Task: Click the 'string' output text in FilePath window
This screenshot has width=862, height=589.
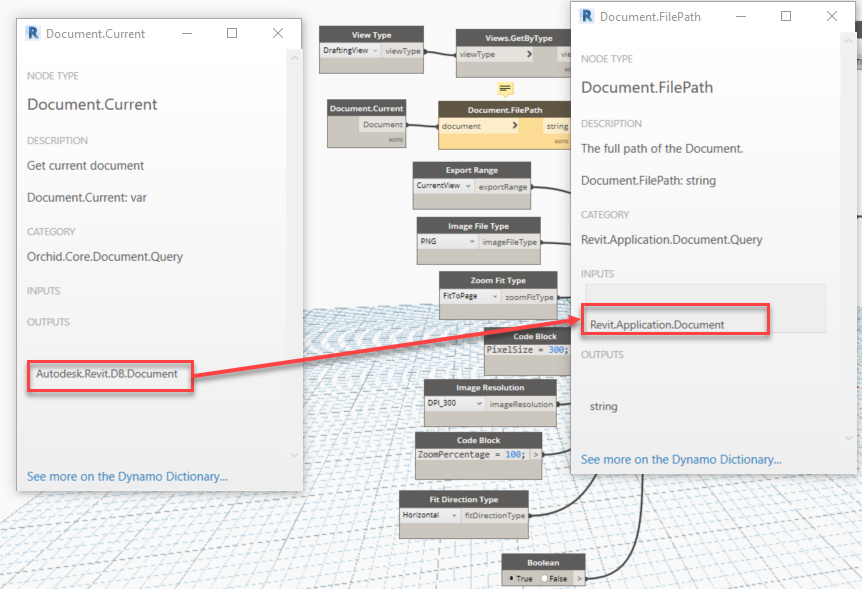Action: [604, 406]
